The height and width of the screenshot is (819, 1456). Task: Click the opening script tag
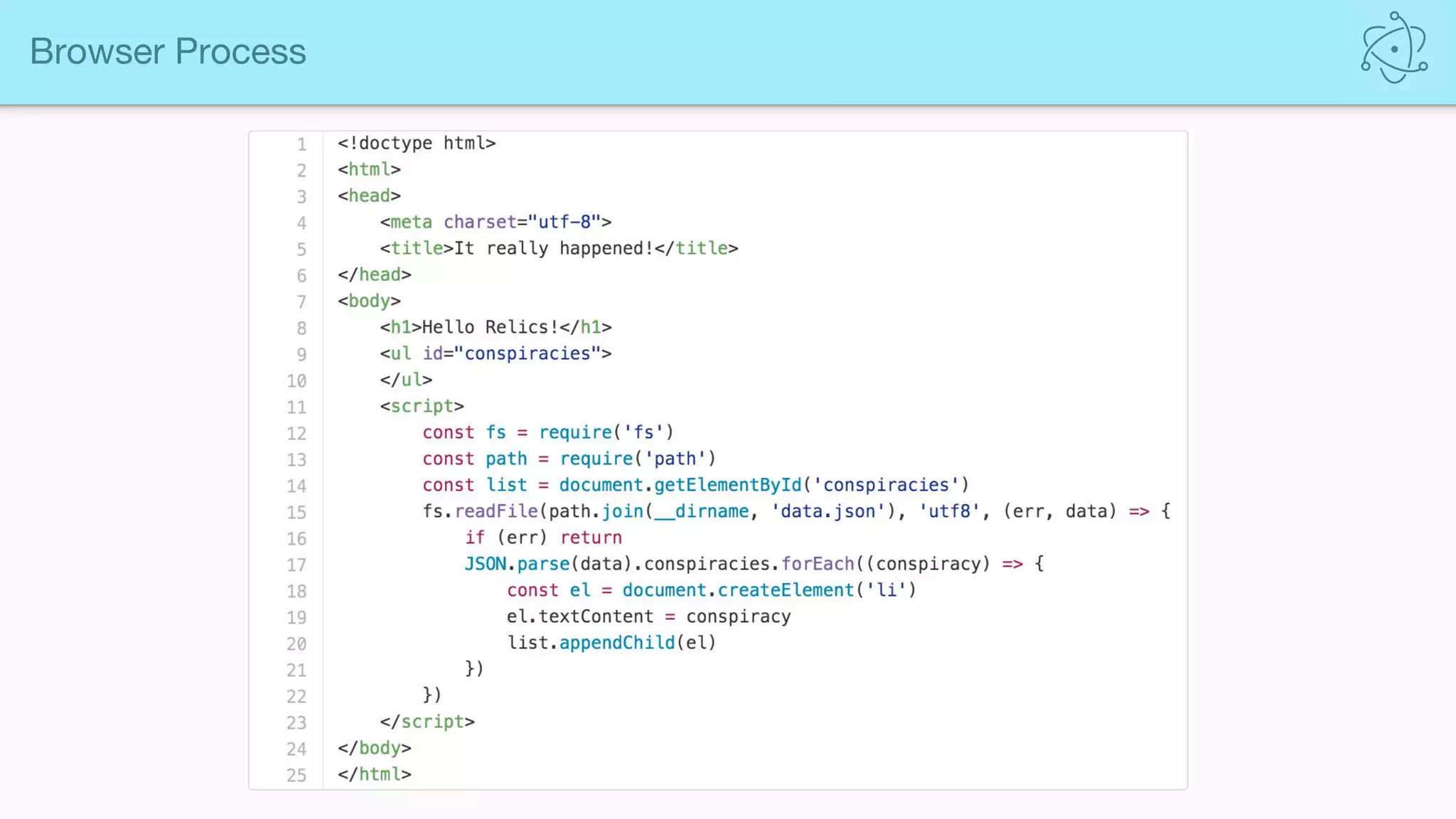[422, 406]
